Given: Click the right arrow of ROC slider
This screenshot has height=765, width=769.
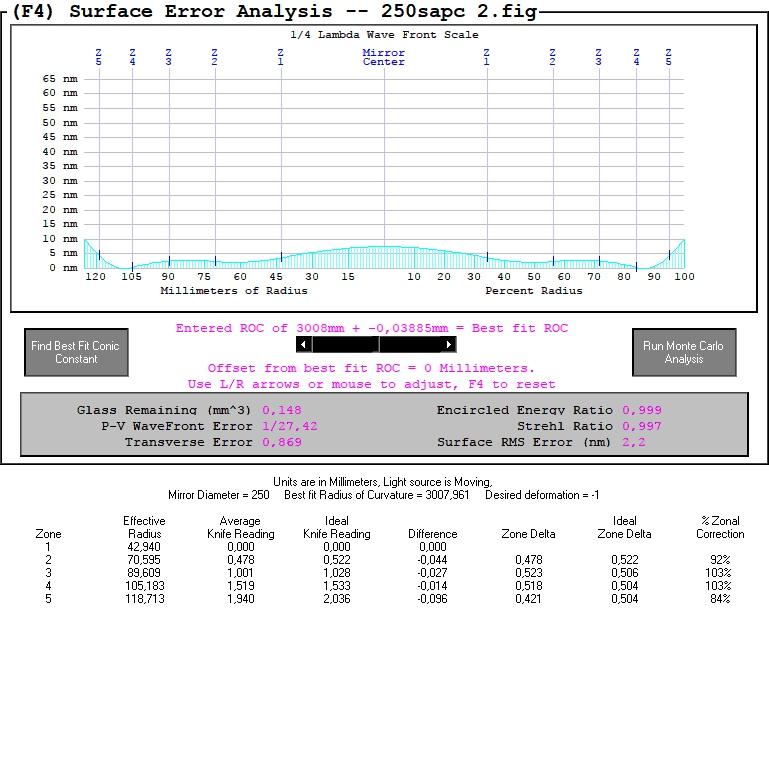Looking at the screenshot, I should (448, 344).
